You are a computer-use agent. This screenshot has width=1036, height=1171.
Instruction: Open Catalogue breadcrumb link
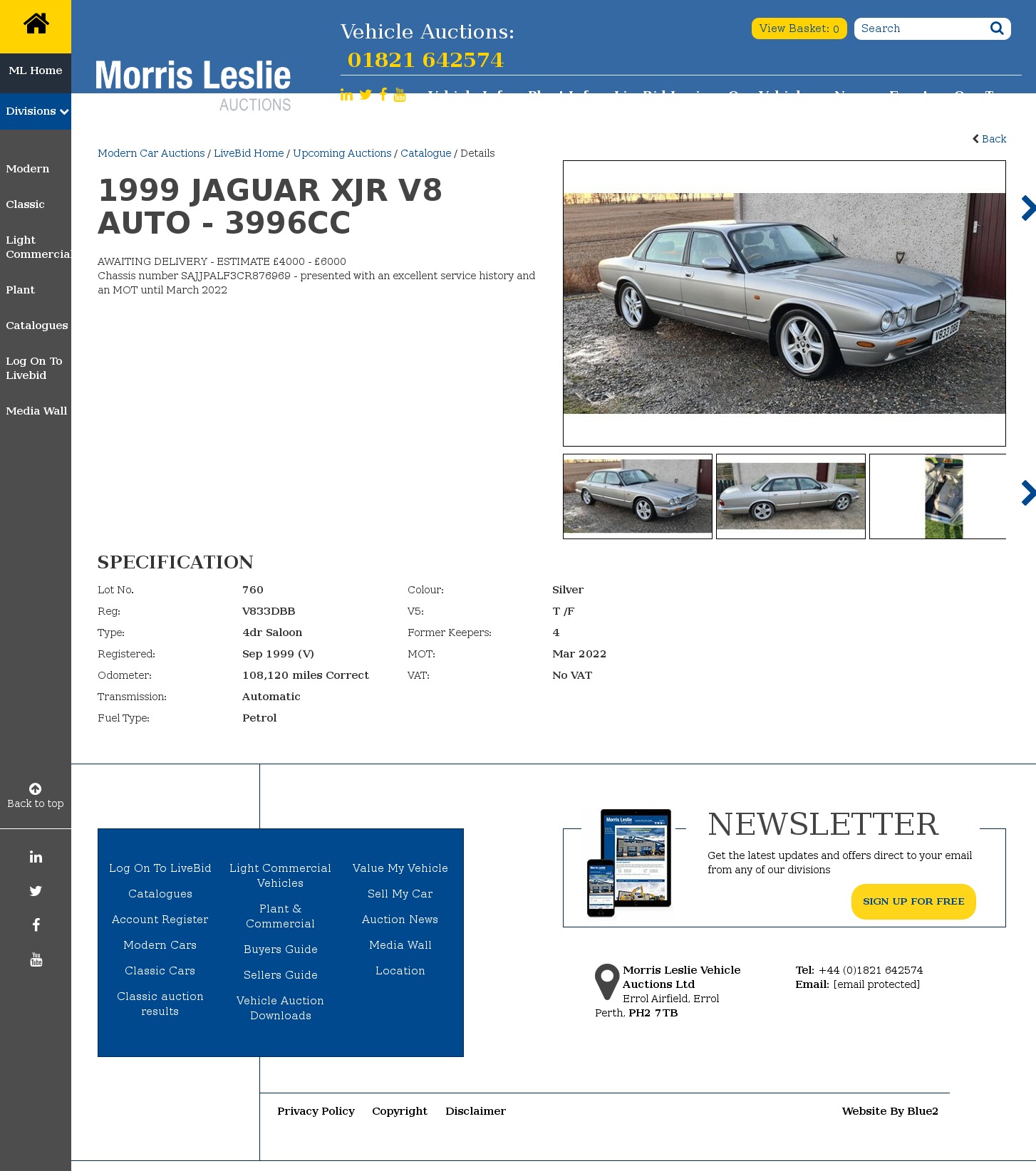pos(426,153)
